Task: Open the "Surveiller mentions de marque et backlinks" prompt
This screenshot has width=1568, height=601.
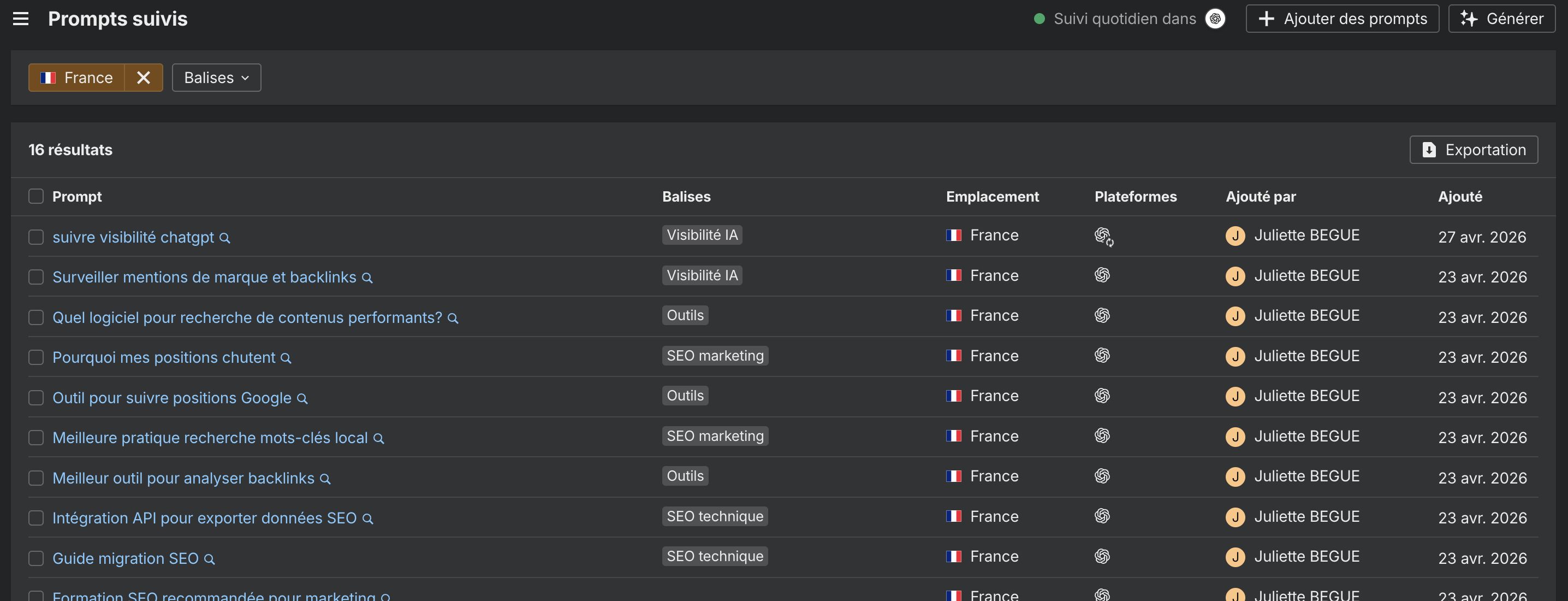Action: click(x=205, y=276)
